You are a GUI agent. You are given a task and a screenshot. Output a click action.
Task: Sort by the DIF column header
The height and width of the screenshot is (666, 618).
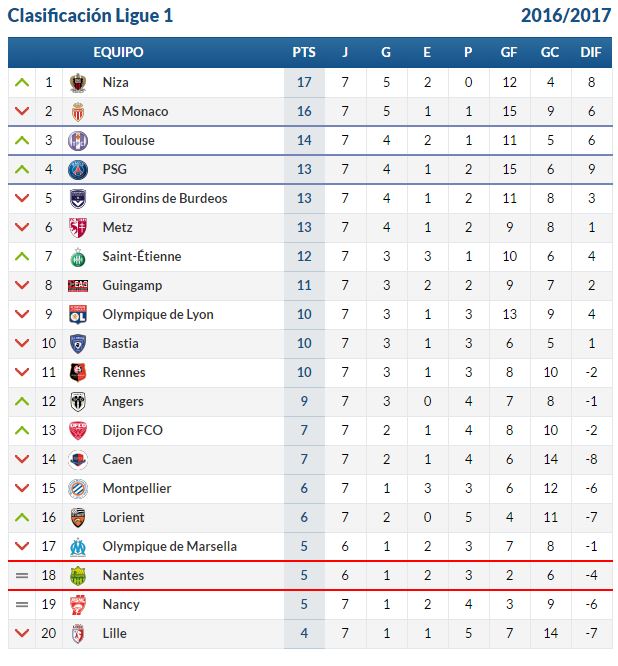(591, 52)
